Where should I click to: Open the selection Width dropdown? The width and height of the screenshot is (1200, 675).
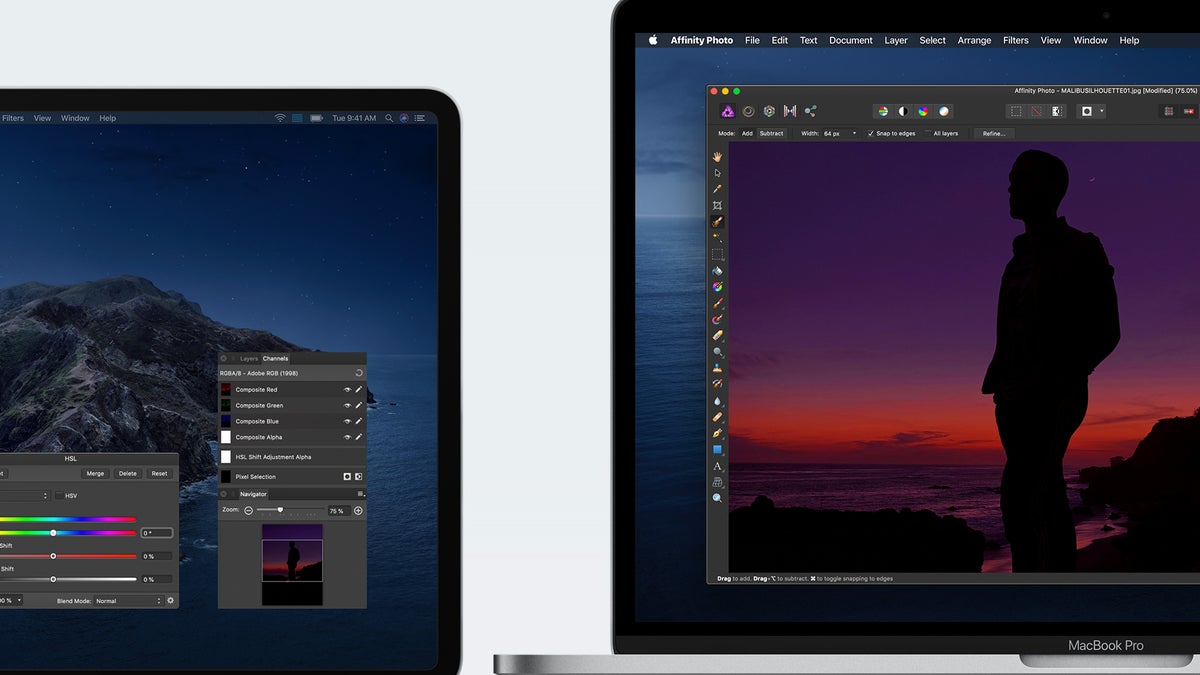point(854,133)
